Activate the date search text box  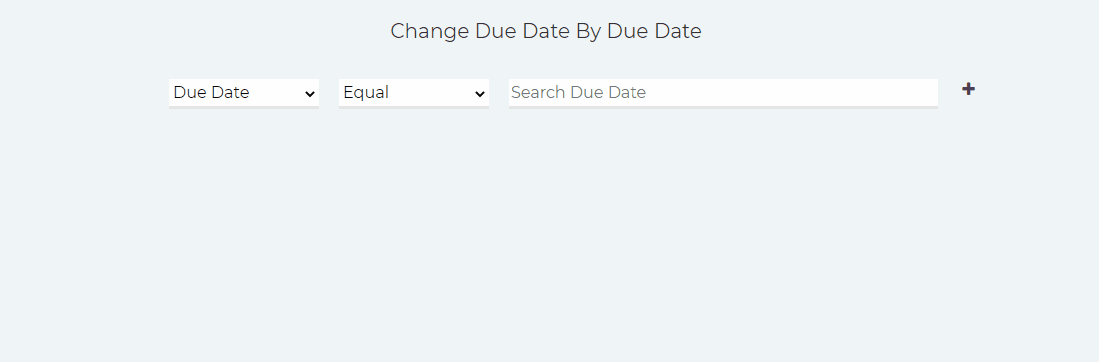pyautogui.click(x=723, y=93)
